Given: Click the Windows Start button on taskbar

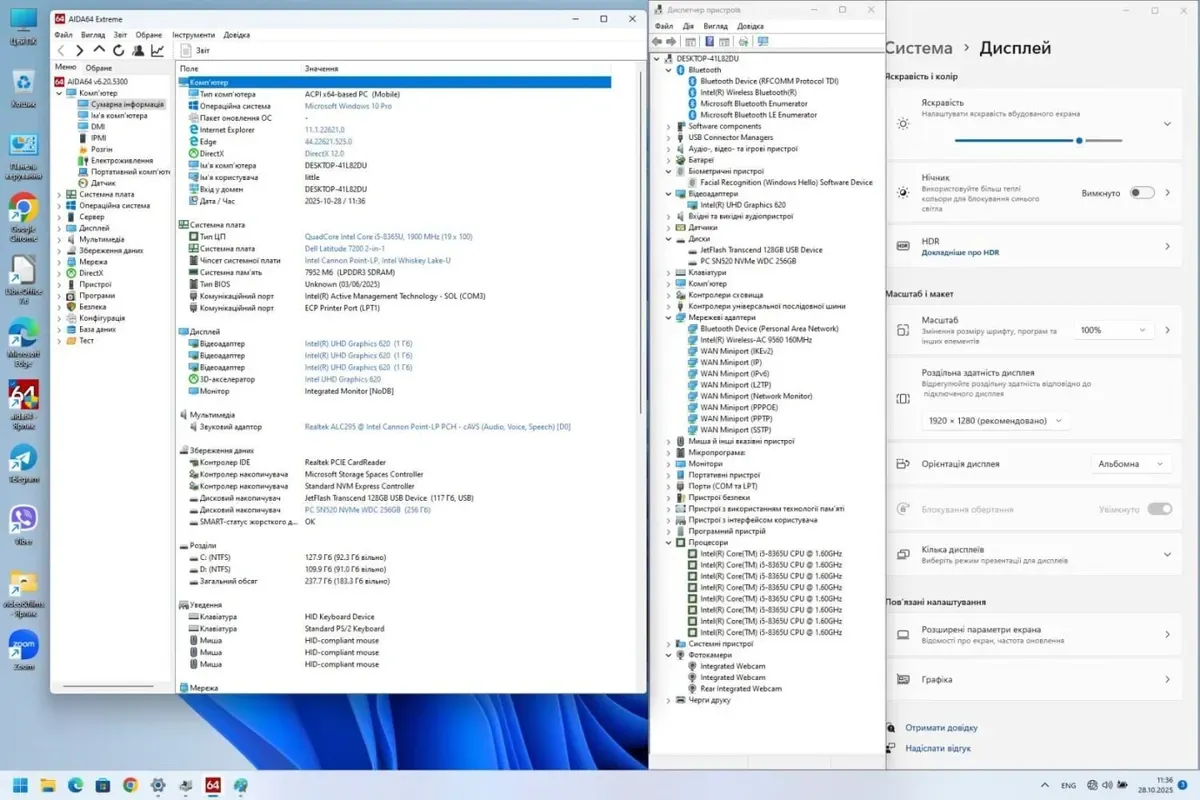Looking at the screenshot, I should point(20,785).
